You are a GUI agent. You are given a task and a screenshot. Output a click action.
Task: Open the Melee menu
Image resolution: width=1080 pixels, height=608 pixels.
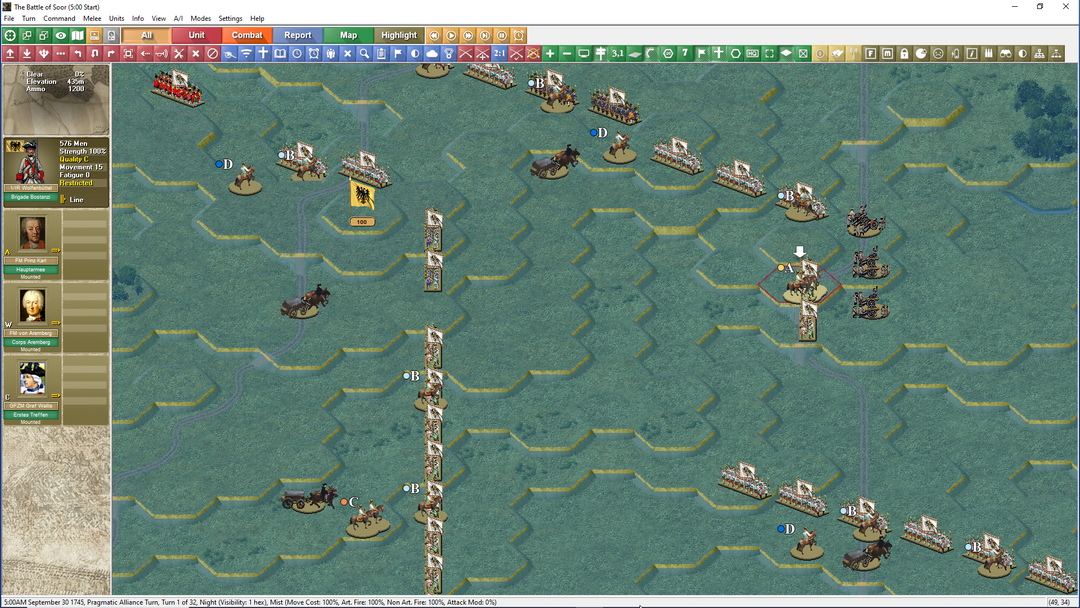(92, 19)
